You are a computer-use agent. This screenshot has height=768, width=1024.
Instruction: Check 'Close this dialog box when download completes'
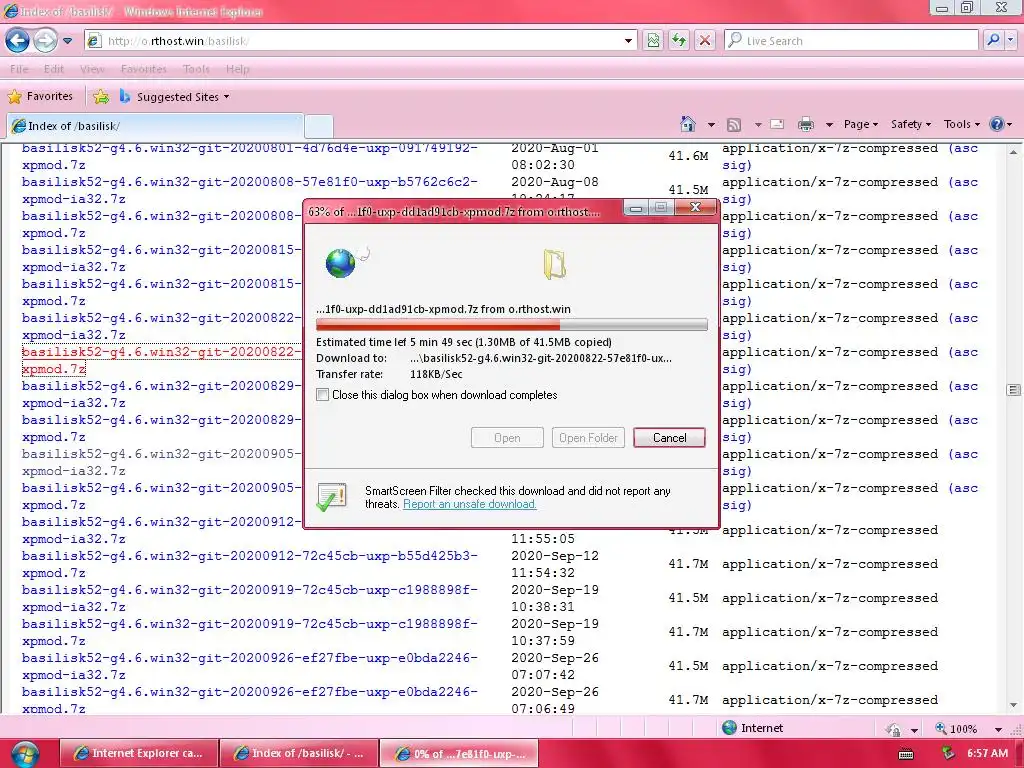coord(323,394)
